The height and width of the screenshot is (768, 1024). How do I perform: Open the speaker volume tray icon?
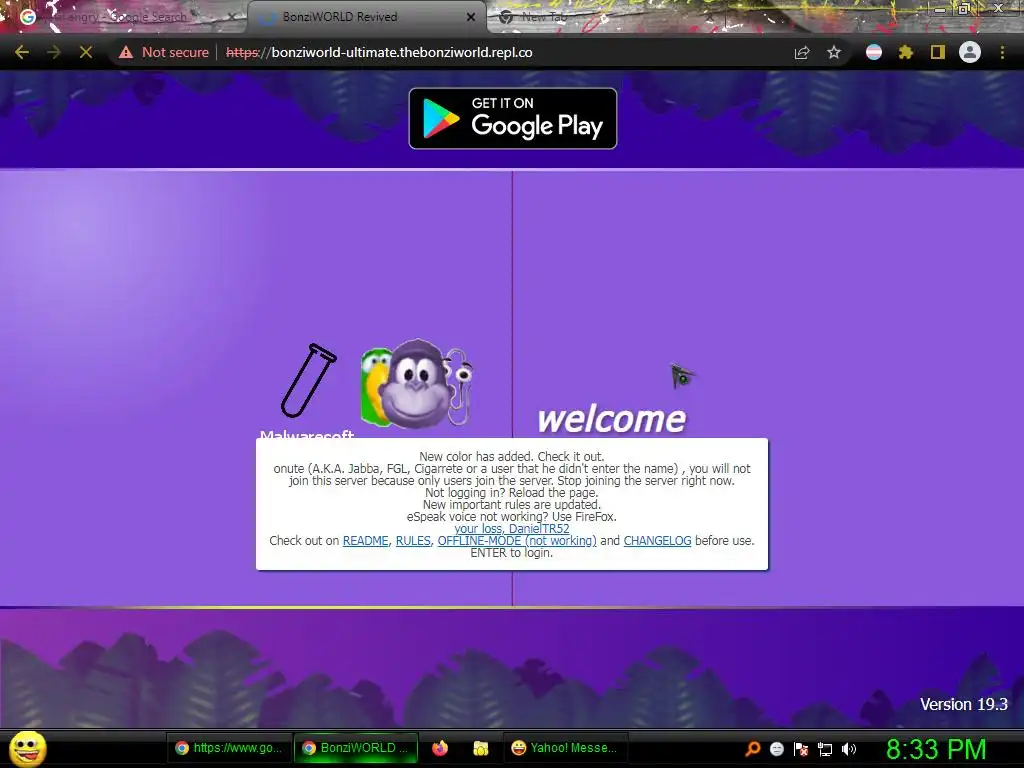pyautogui.click(x=849, y=749)
